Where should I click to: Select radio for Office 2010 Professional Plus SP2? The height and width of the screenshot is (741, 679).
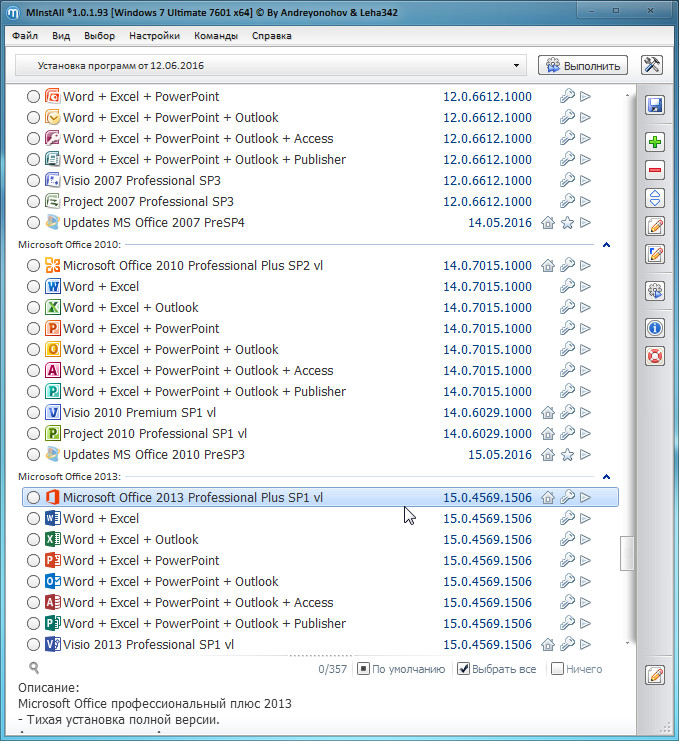click(x=33, y=265)
